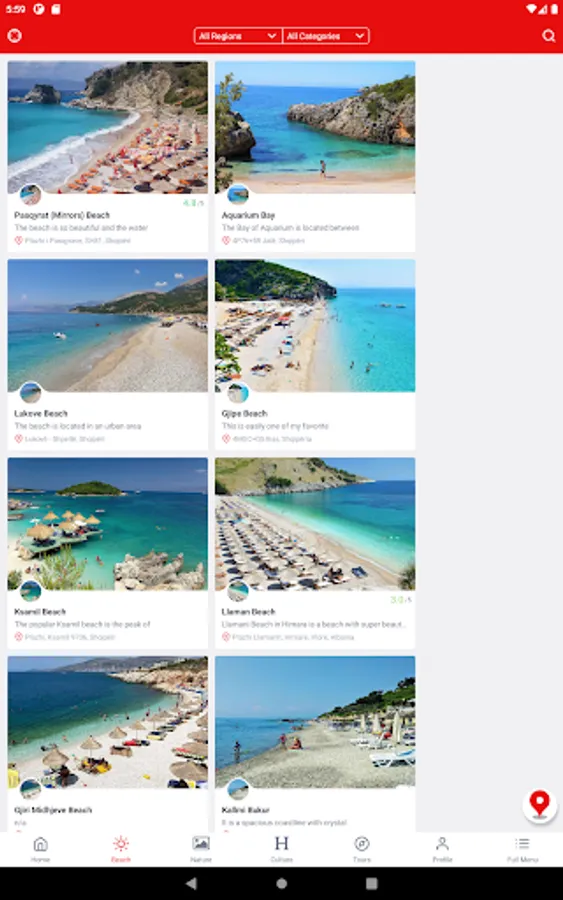This screenshot has height=900, width=563.
Task: Open the Gjipe Beach photo
Action: [x=315, y=325]
